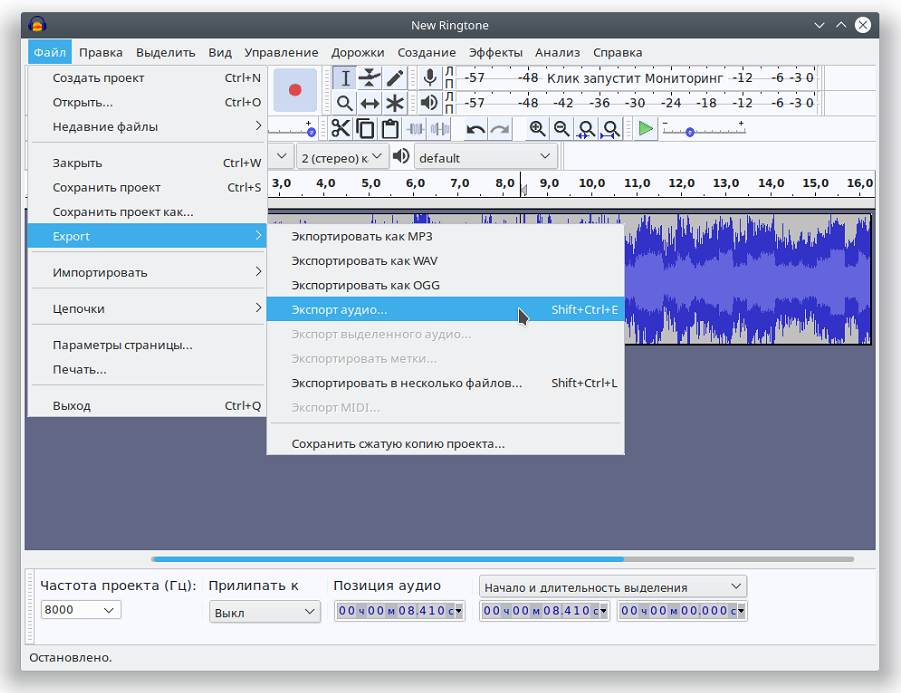
Task: Open the 'Эффекты' menu
Action: tap(495, 52)
